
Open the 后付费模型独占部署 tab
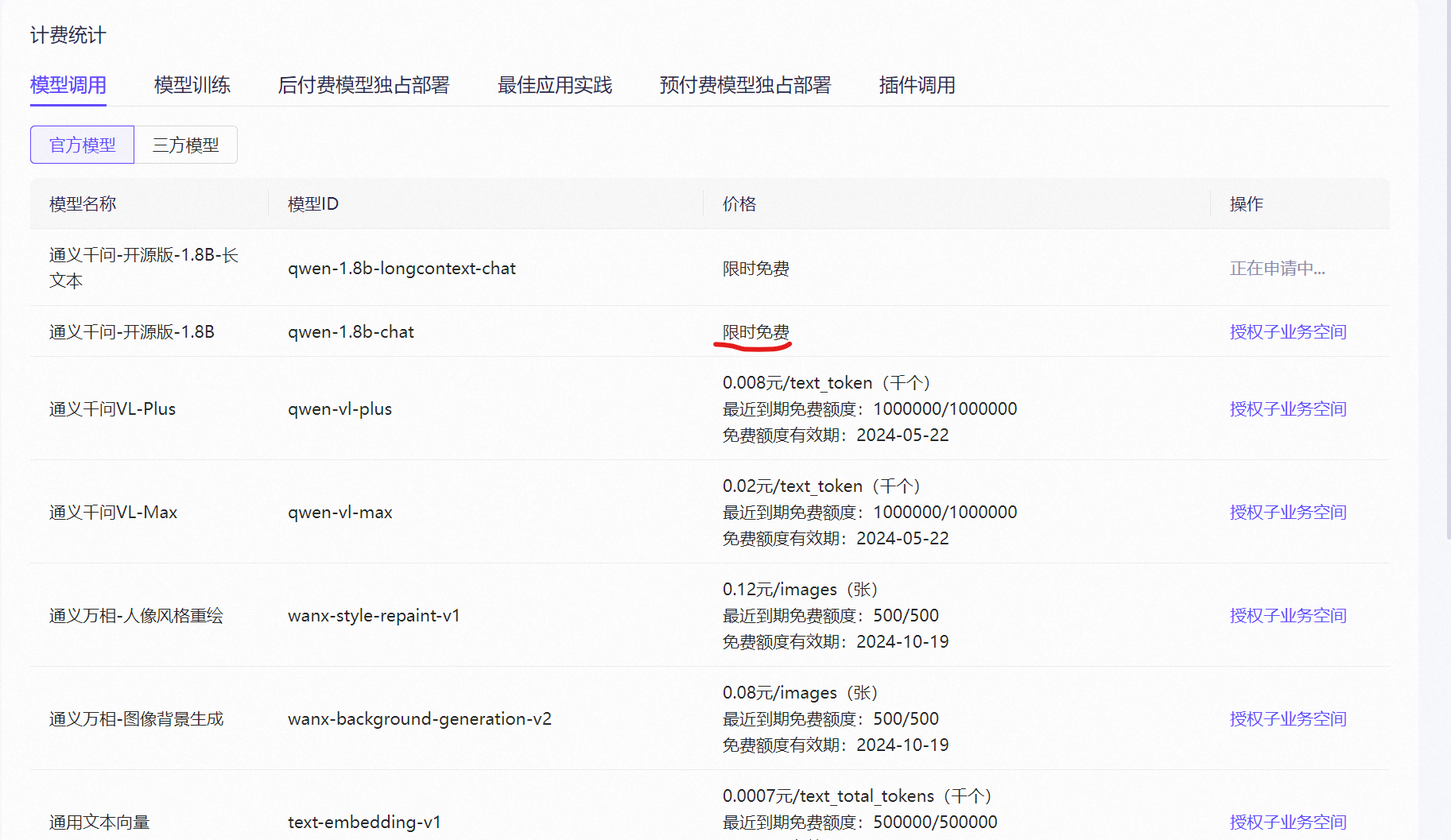(x=364, y=85)
